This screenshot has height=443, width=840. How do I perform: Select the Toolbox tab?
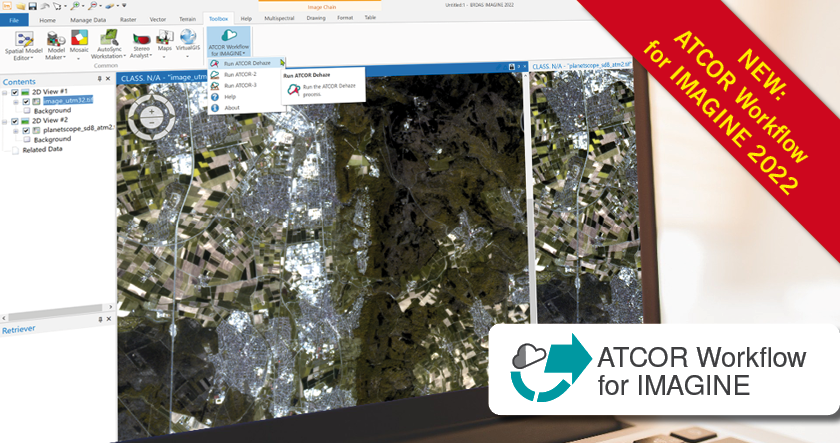(x=219, y=19)
